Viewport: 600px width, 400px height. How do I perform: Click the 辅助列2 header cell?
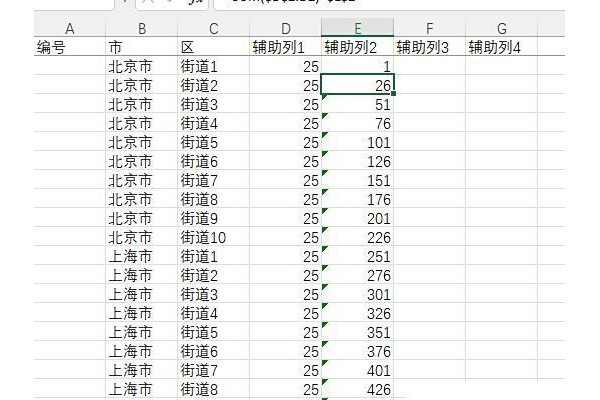click(357, 47)
